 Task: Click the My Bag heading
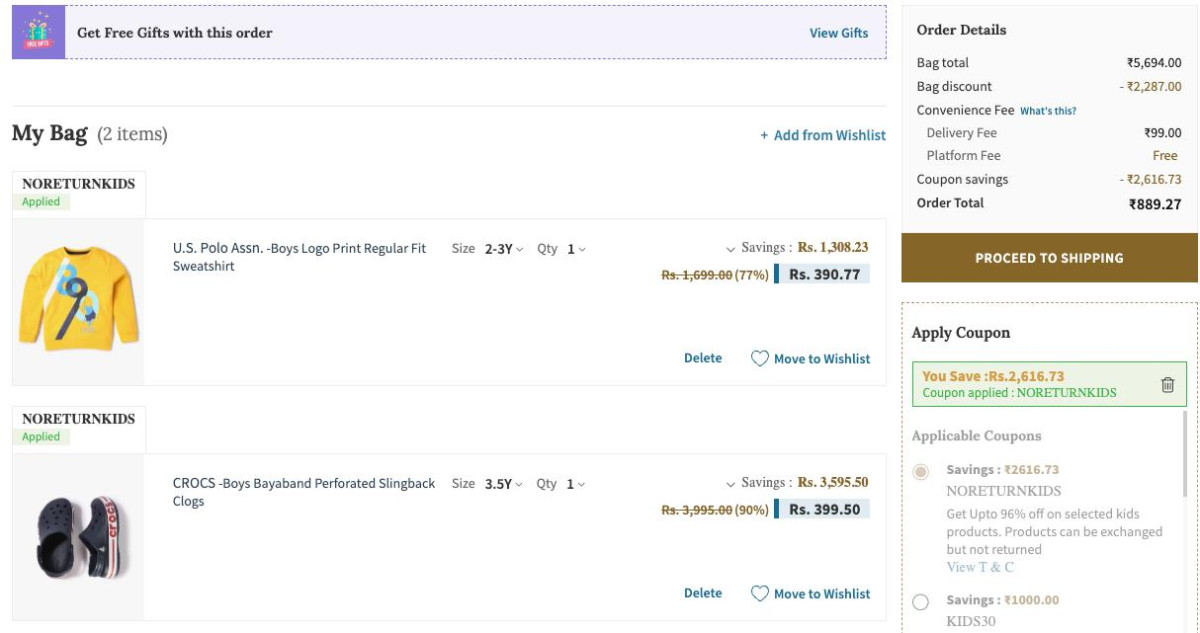[x=50, y=133]
